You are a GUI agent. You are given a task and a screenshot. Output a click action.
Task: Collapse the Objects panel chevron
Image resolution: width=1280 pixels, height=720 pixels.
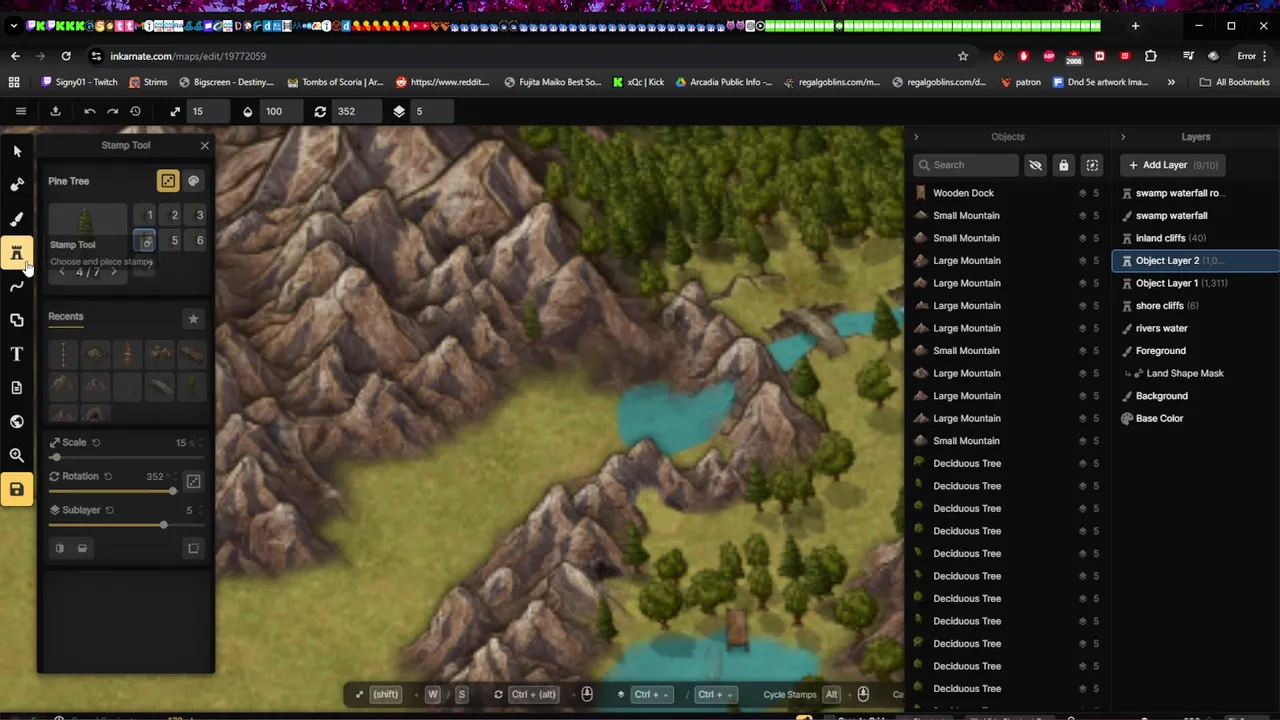click(916, 137)
